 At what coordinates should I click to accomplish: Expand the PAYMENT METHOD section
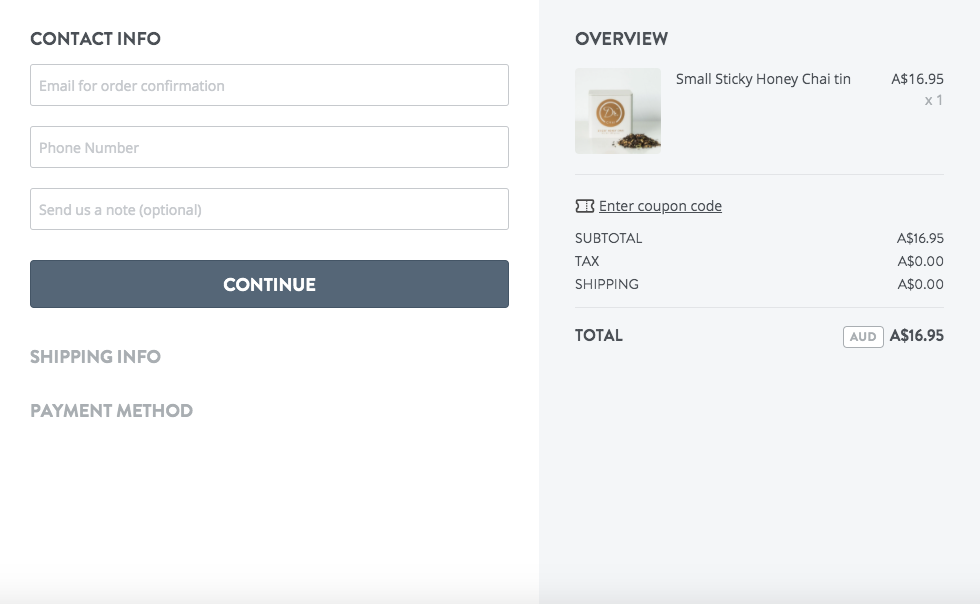tap(113, 410)
